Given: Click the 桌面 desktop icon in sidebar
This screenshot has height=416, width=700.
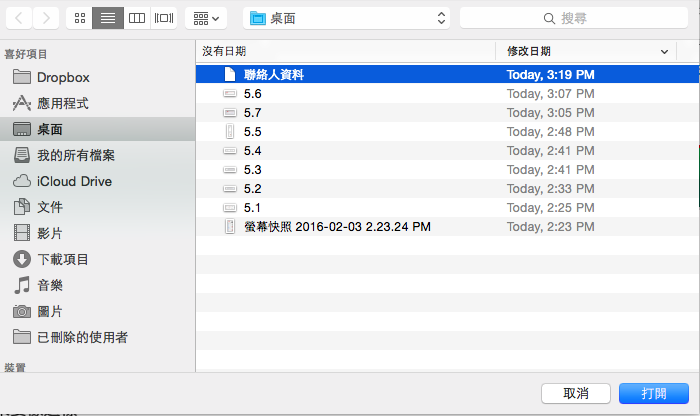Looking at the screenshot, I should (x=22, y=129).
